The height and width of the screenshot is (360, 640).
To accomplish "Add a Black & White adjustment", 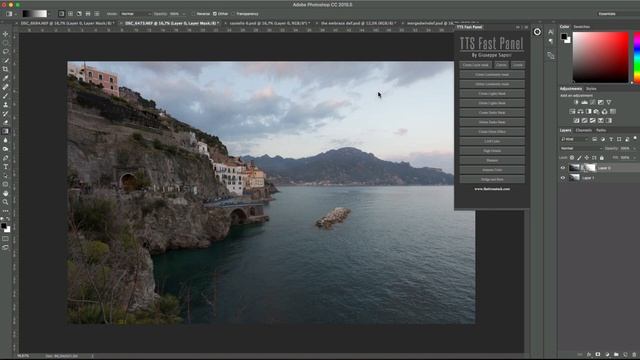I will click(x=589, y=111).
